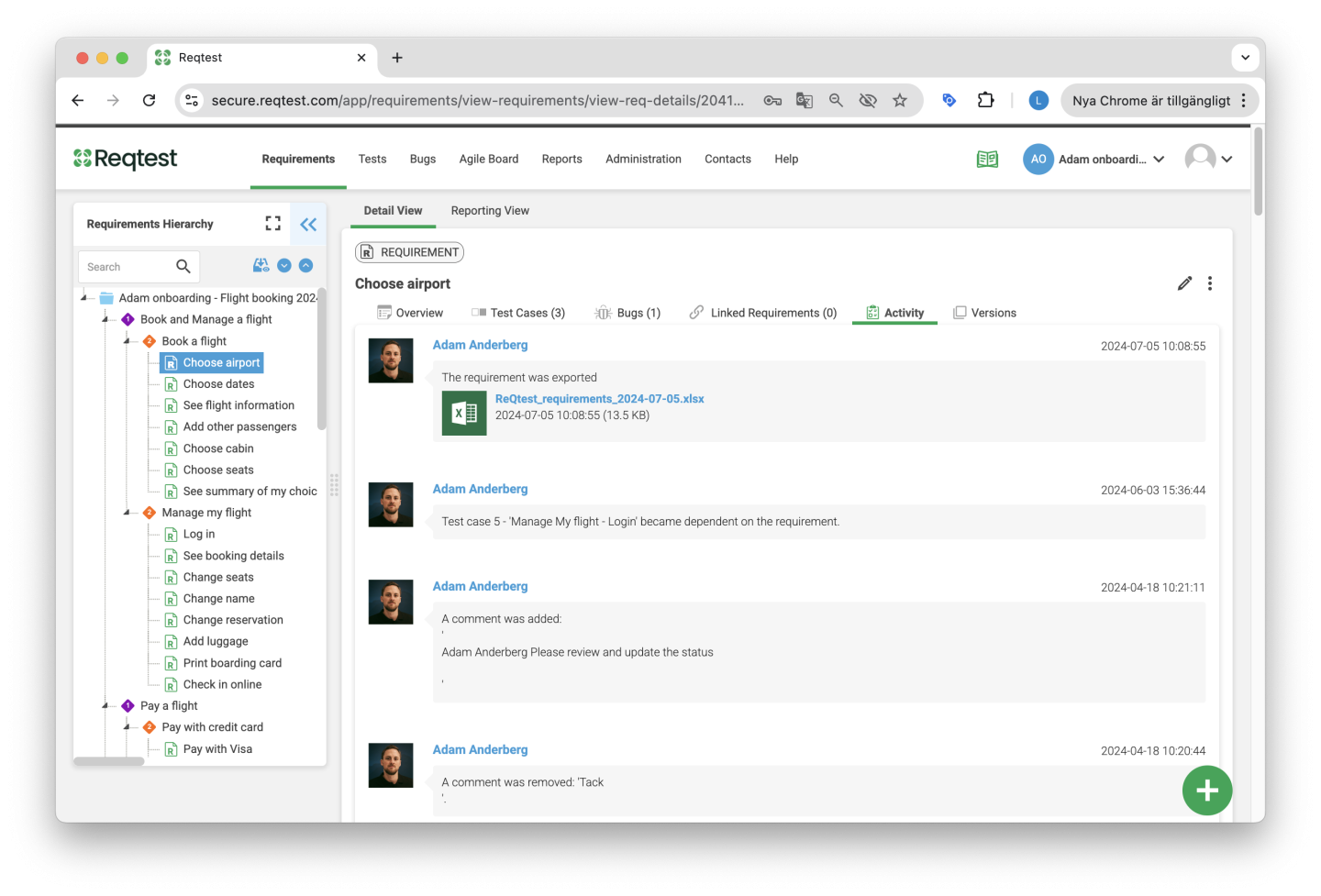This screenshot has width=1321, height=896.
Task: Click the AO project avatar
Action: click(x=1038, y=159)
